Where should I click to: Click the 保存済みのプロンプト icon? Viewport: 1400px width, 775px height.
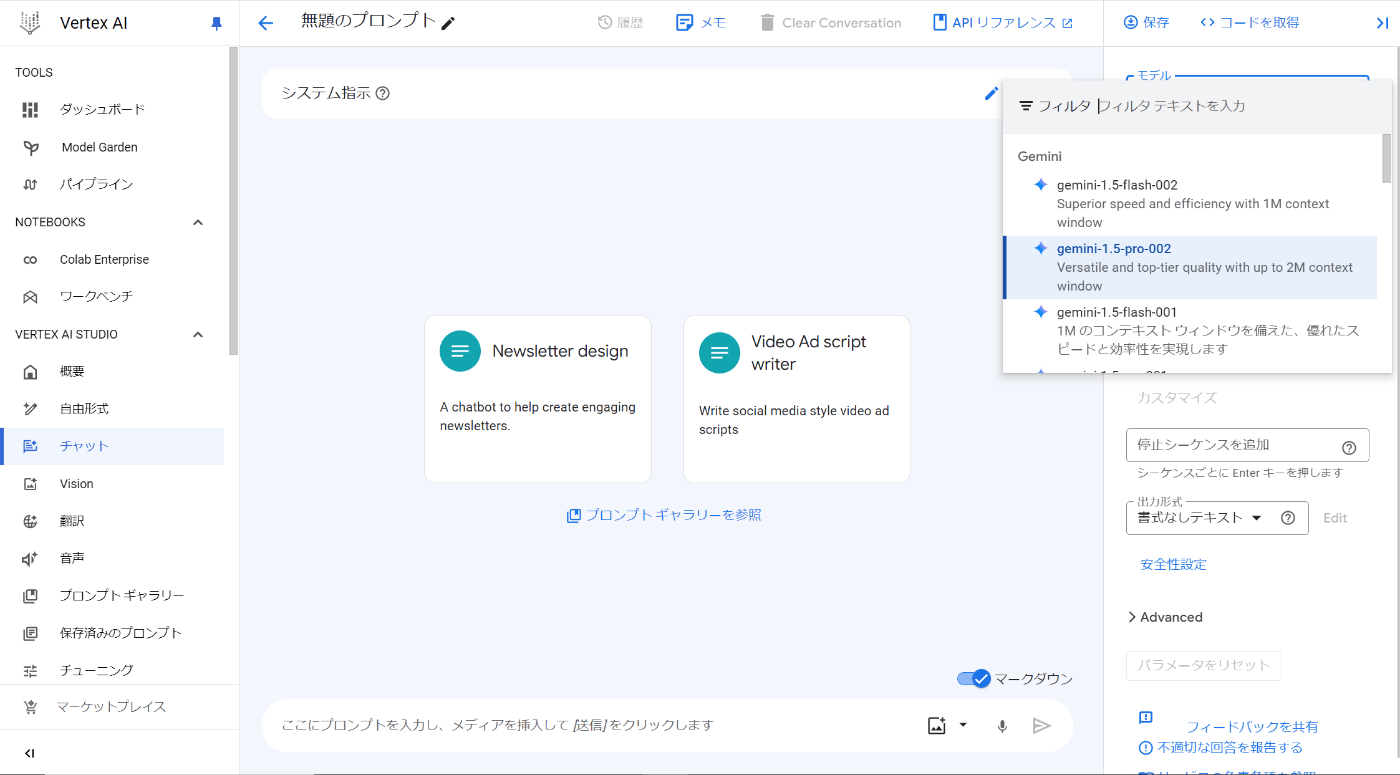(30, 633)
